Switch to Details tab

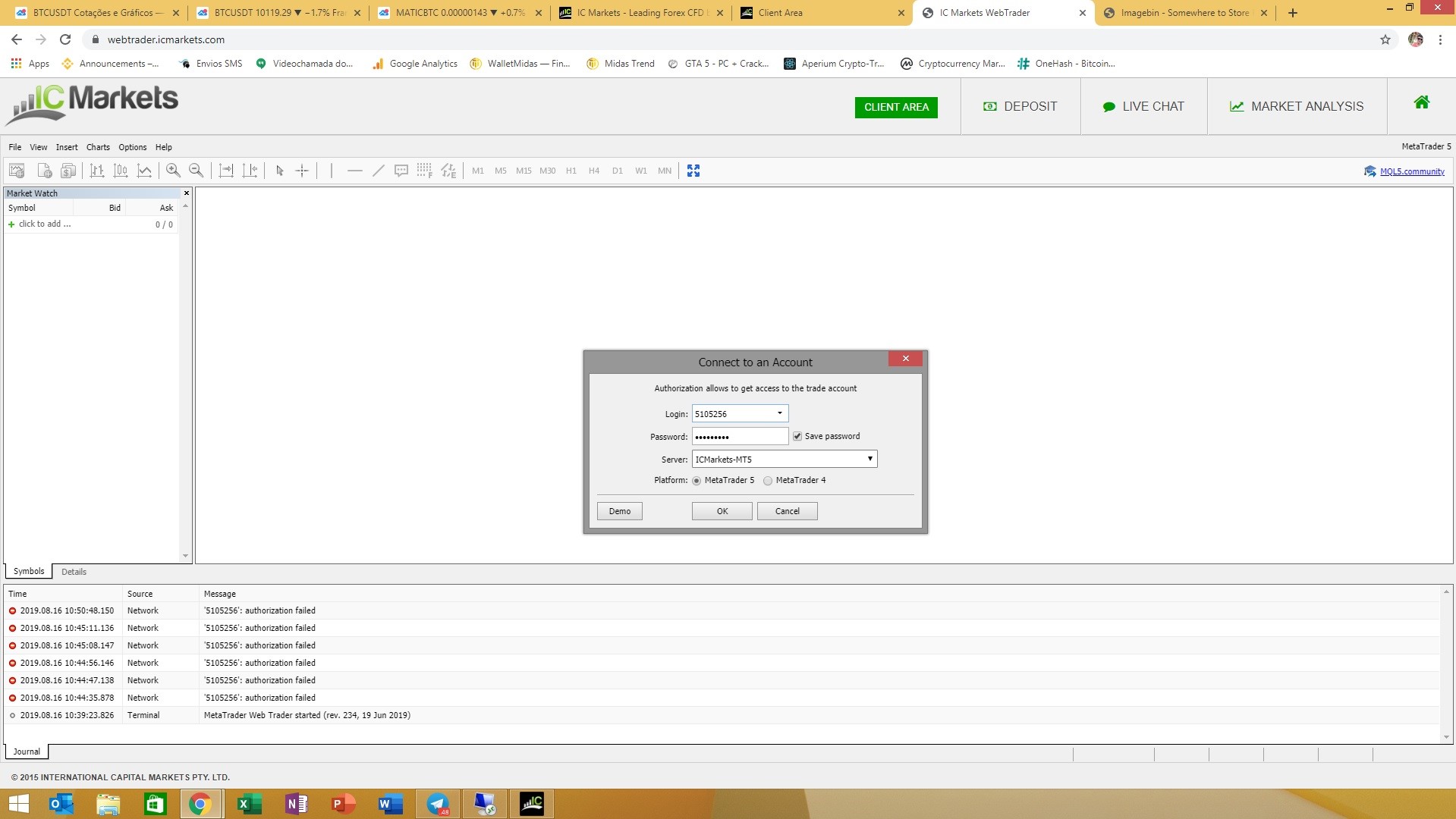pos(74,572)
